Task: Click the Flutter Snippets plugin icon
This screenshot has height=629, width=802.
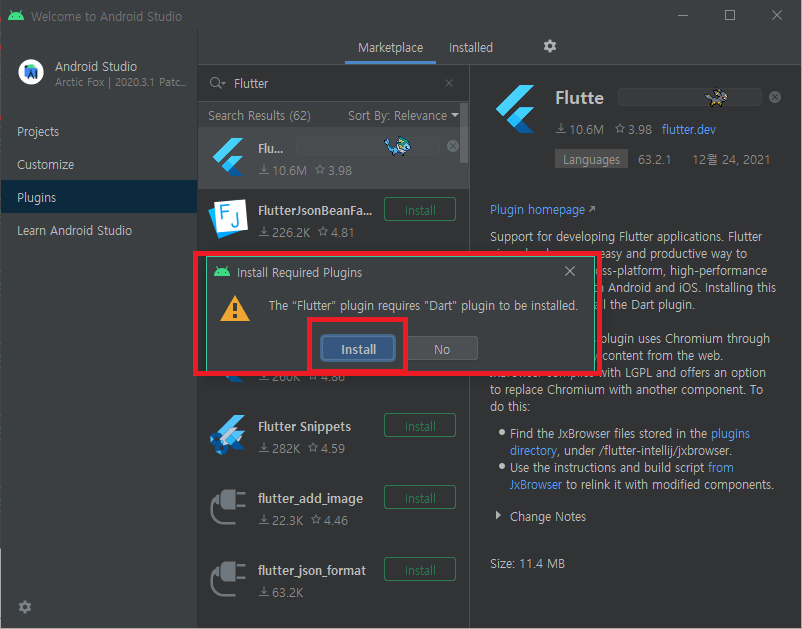Action: 228,435
